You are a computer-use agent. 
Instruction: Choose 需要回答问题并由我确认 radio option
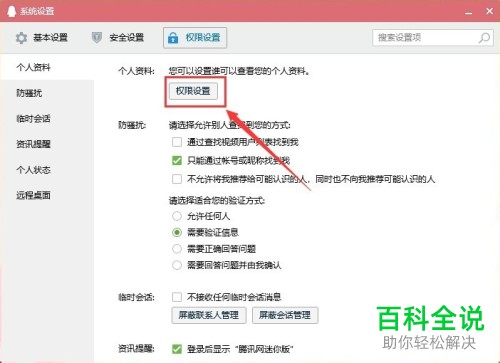click(177, 265)
